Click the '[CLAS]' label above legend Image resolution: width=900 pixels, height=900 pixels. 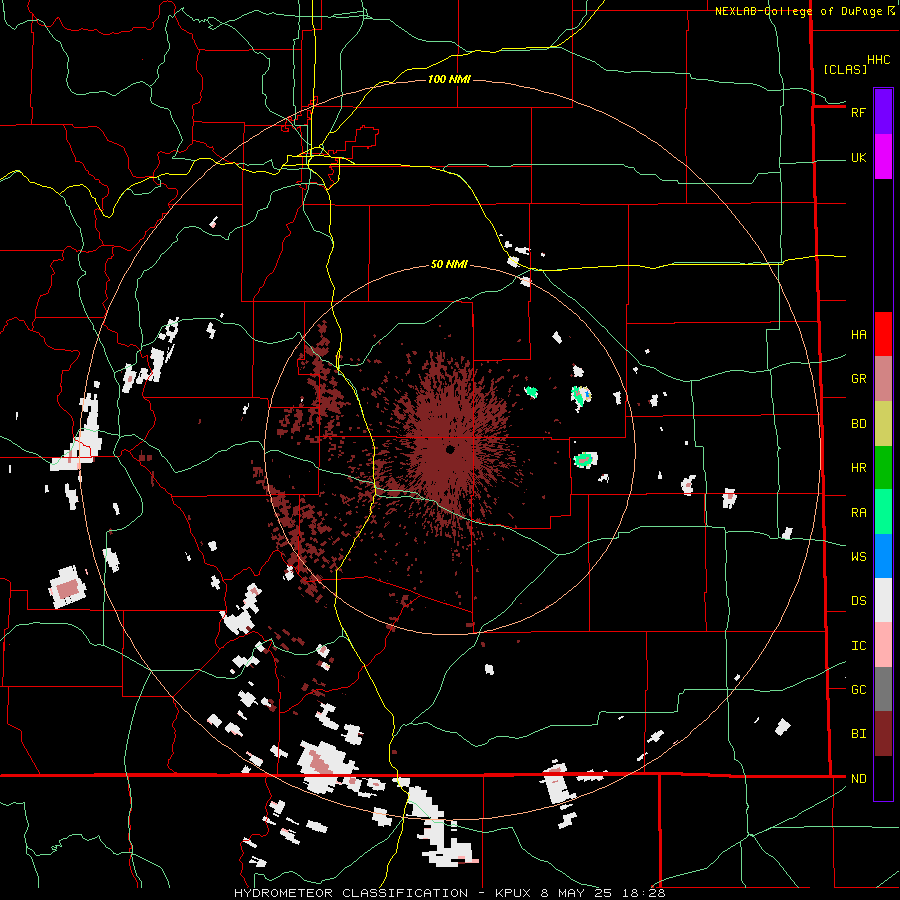point(844,69)
